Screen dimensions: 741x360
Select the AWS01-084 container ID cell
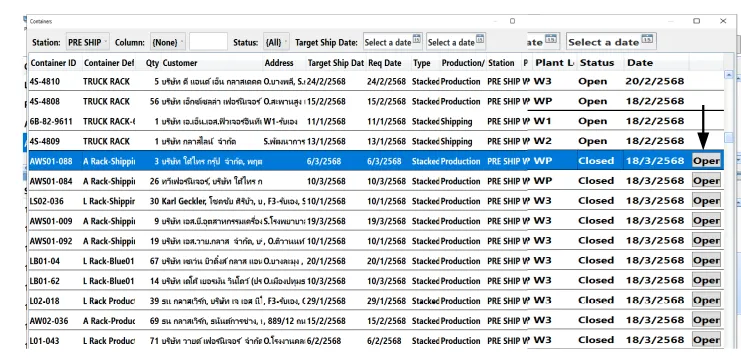[55, 181]
